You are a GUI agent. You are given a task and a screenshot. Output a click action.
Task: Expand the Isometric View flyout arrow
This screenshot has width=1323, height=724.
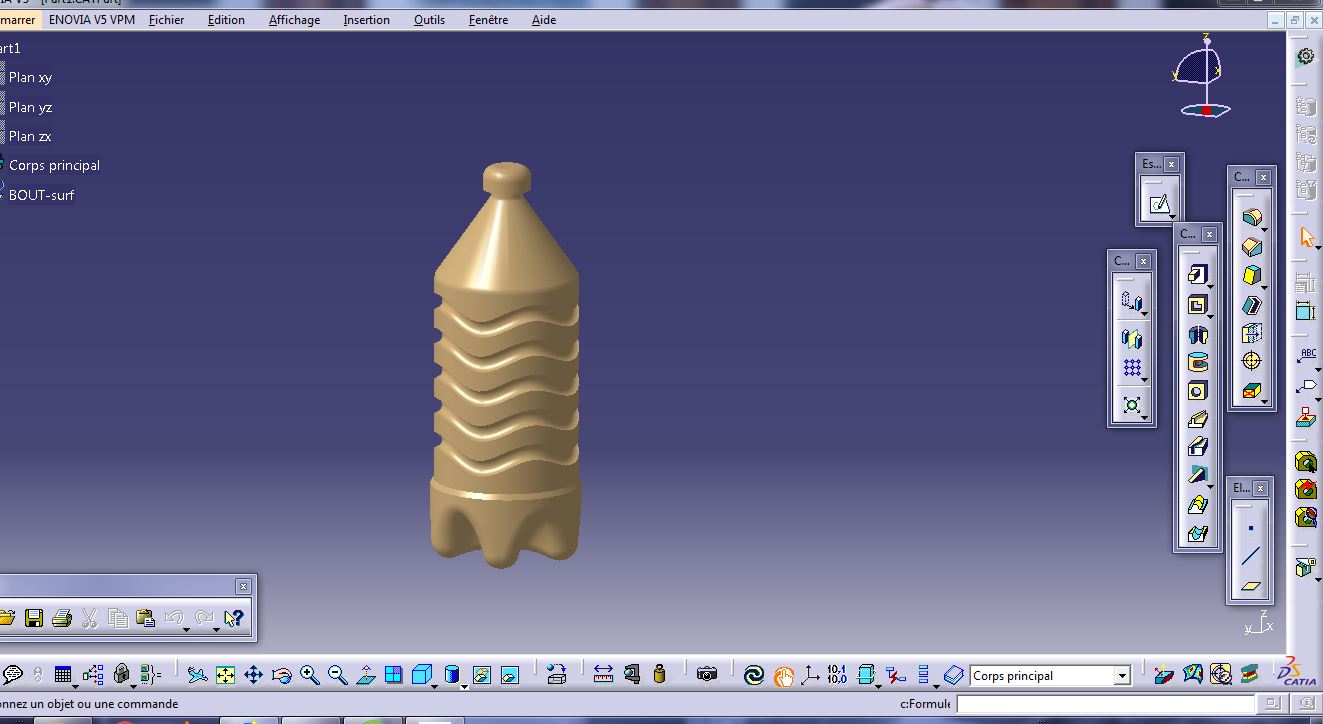click(435, 685)
